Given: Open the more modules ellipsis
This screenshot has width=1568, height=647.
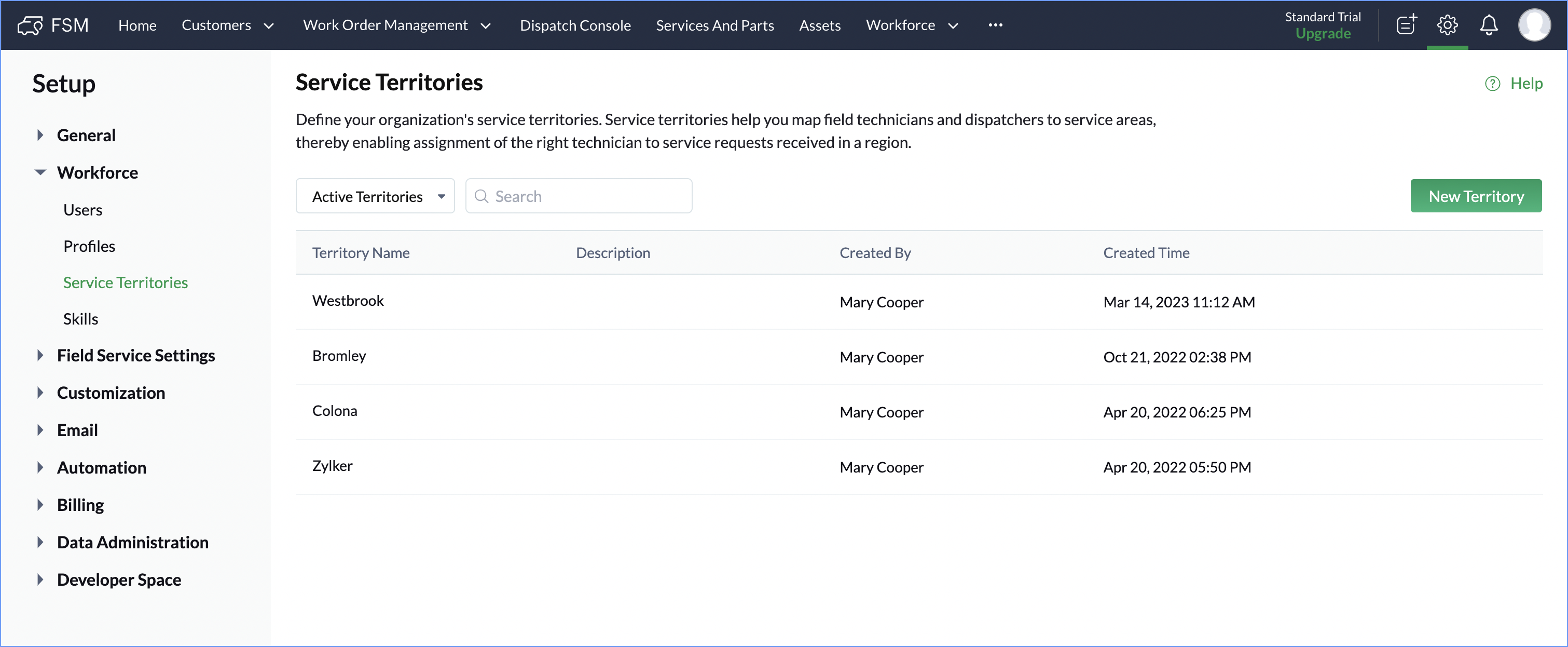Looking at the screenshot, I should 995,25.
